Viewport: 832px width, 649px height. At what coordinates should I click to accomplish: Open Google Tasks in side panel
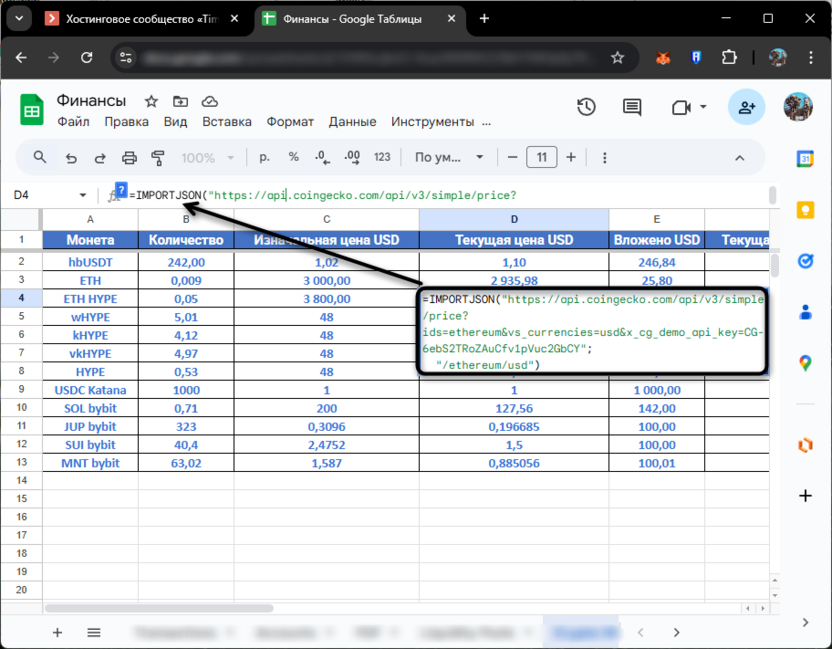pos(805,261)
